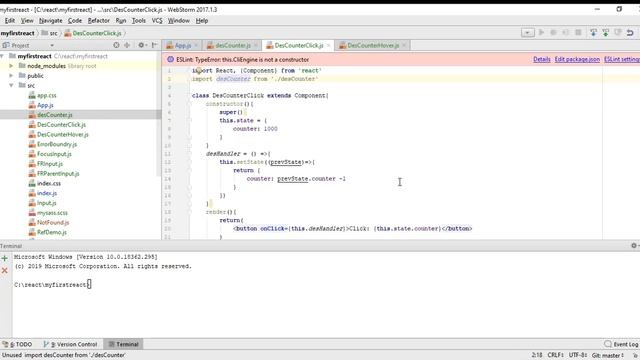
Task: Click the CRLF line separator status entry
Action: [x=556, y=355]
